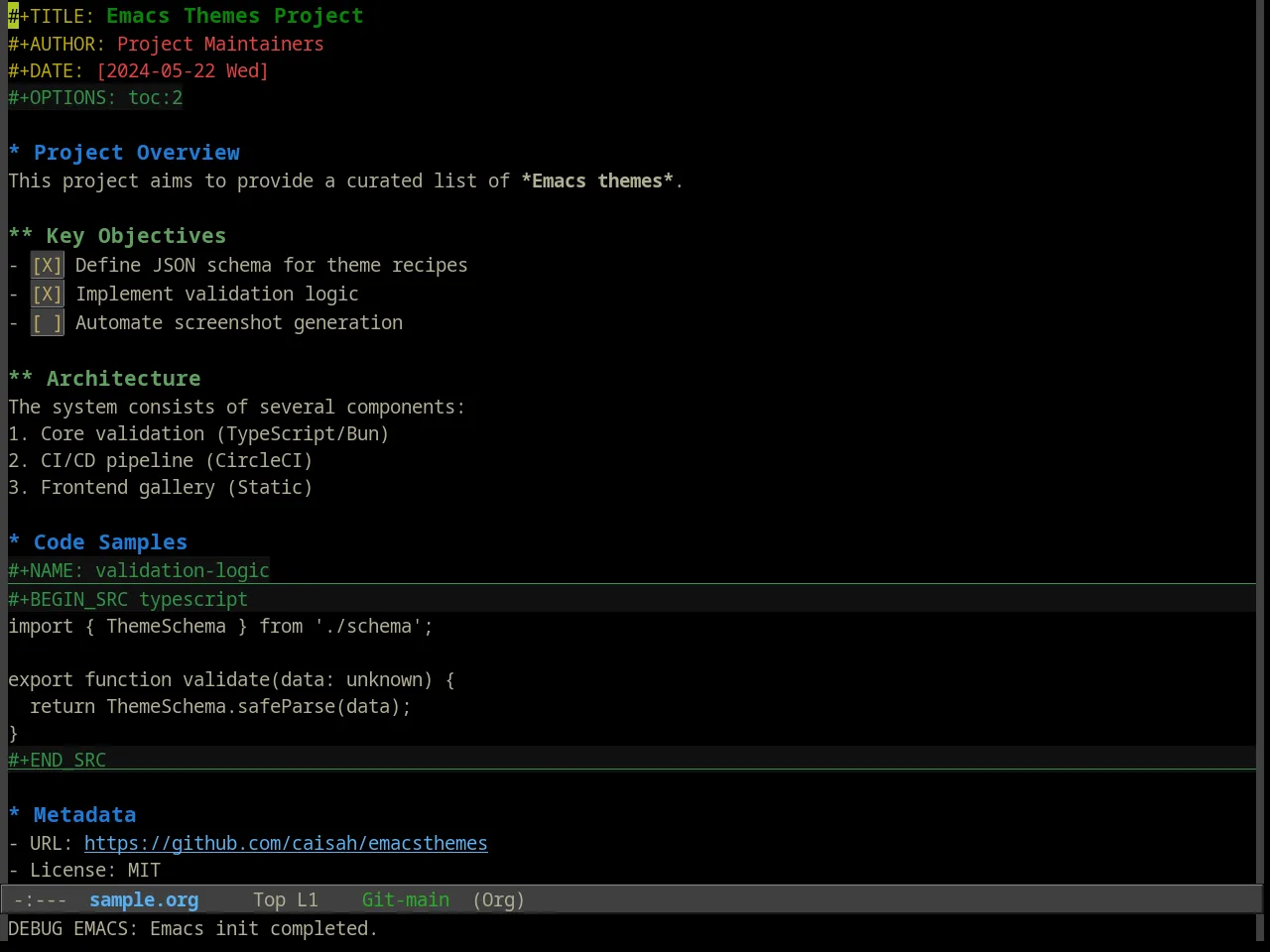Click the bold *Emacs themes* text
Screen dimensions: 1270x952
click(597, 181)
